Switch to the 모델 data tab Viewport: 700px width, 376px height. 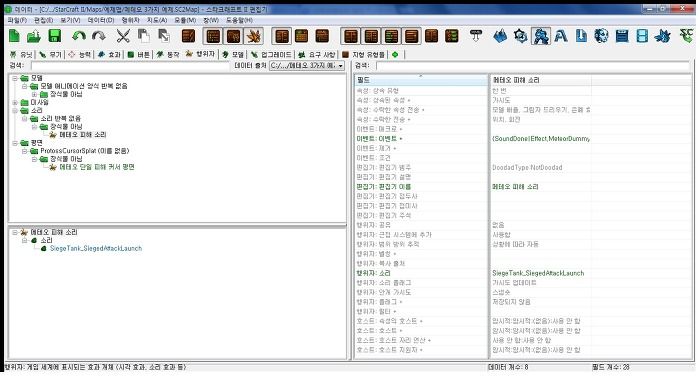(x=233, y=54)
